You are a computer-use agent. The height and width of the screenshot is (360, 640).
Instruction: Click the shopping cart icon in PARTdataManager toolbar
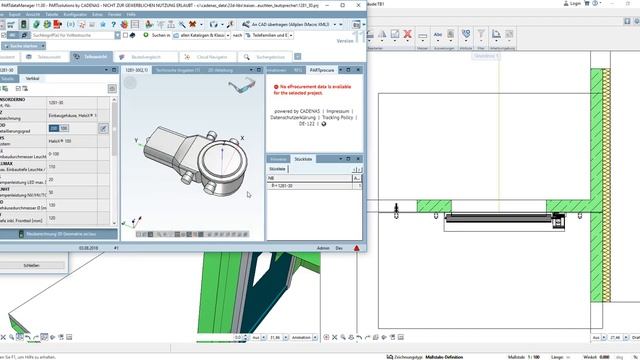click(x=11, y=24)
